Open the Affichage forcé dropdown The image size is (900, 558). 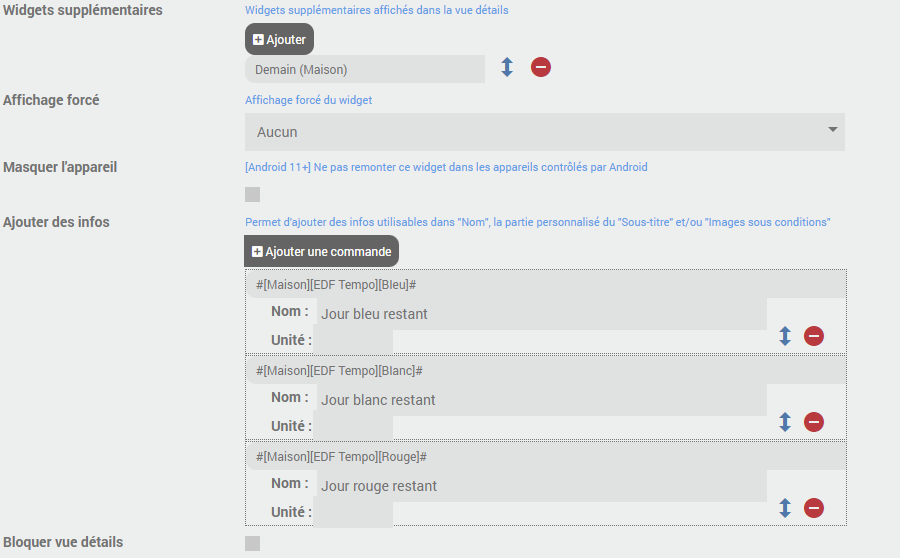pyautogui.click(x=544, y=132)
